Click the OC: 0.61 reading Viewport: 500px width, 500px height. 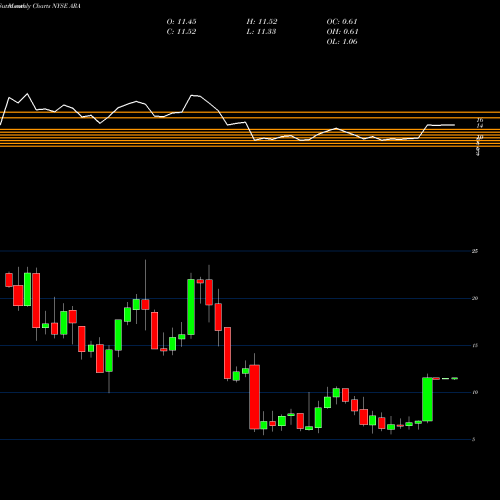(342, 22)
